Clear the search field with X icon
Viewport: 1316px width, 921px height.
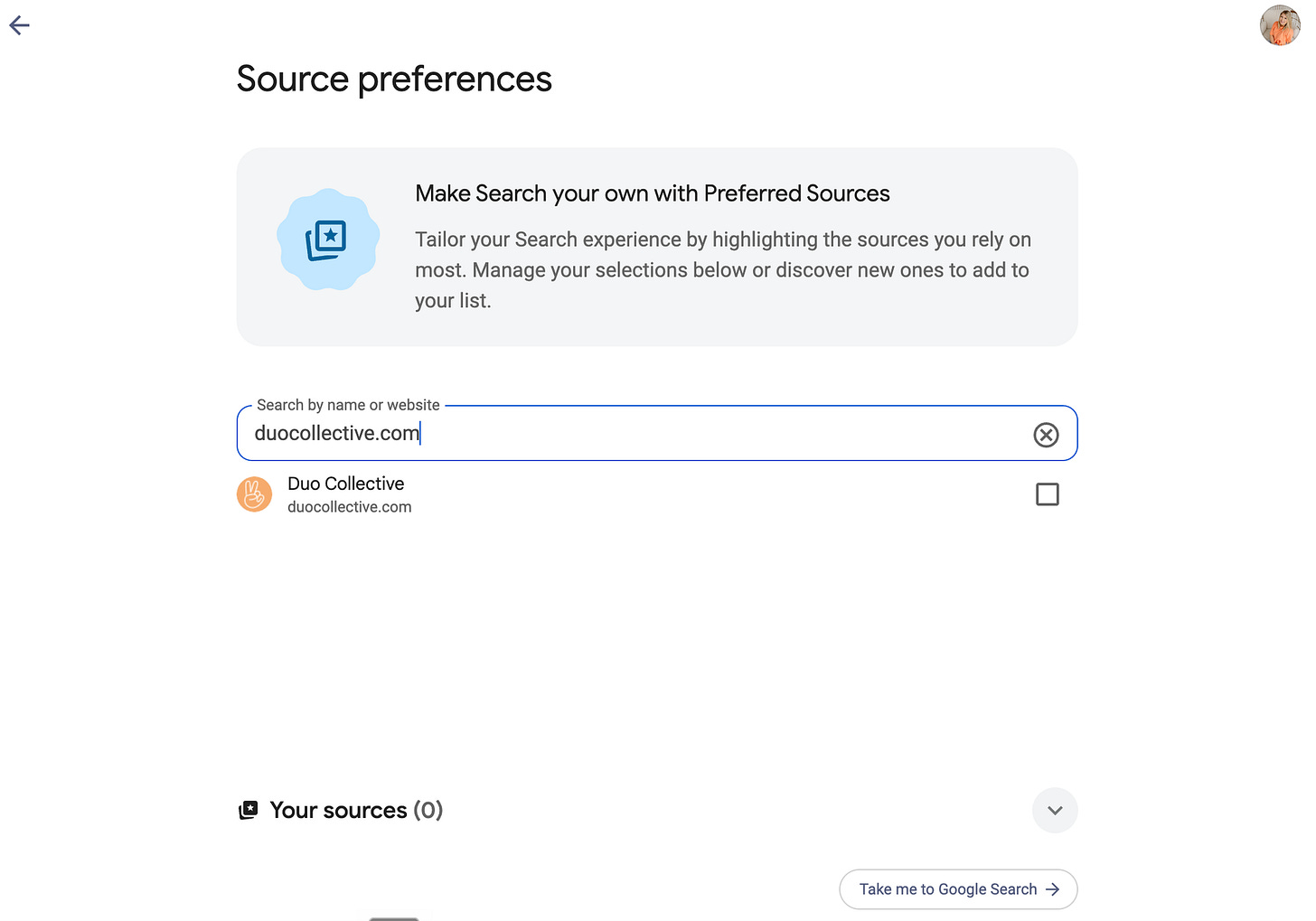[x=1046, y=435]
